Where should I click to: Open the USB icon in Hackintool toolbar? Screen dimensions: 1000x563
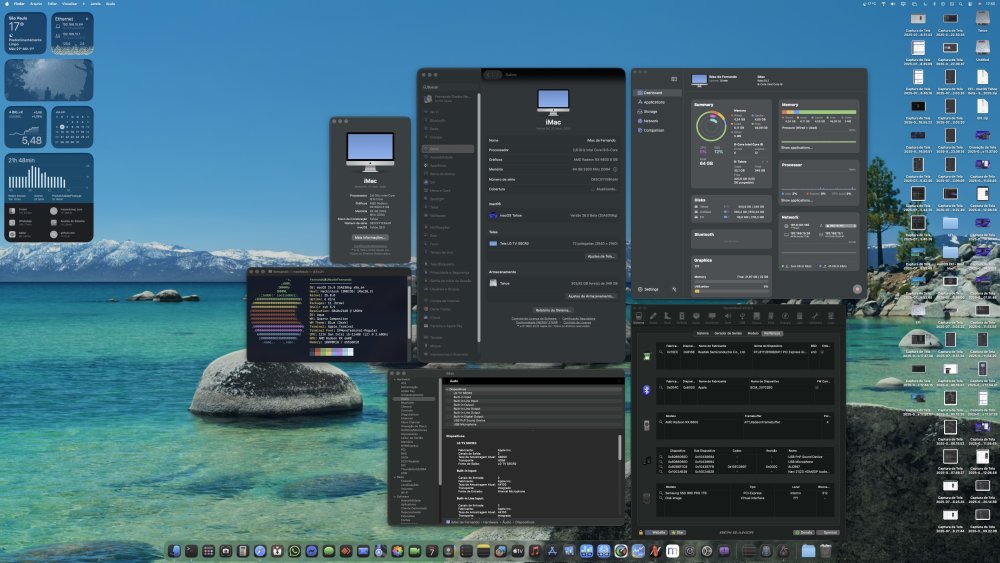point(742,316)
